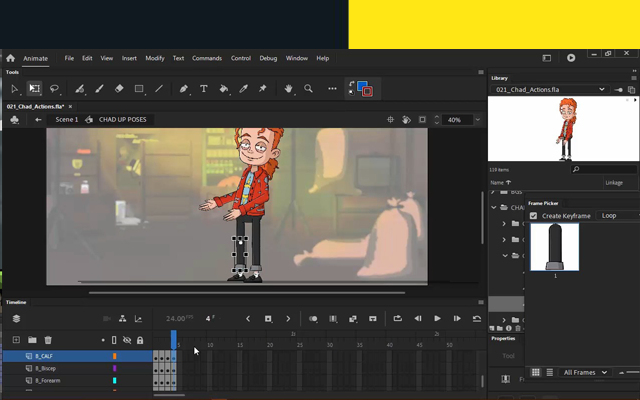Viewport: 640px width, 400px height.
Task: Play the timeline animation
Action: [x=437, y=319]
